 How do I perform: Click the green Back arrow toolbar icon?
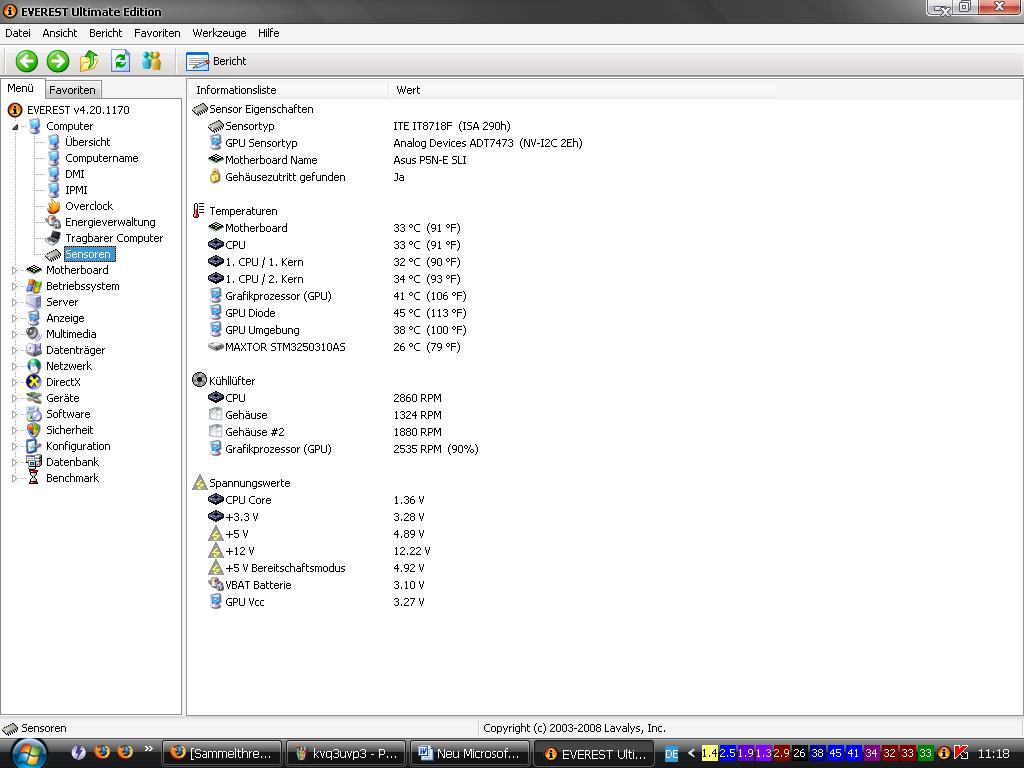click(27, 61)
